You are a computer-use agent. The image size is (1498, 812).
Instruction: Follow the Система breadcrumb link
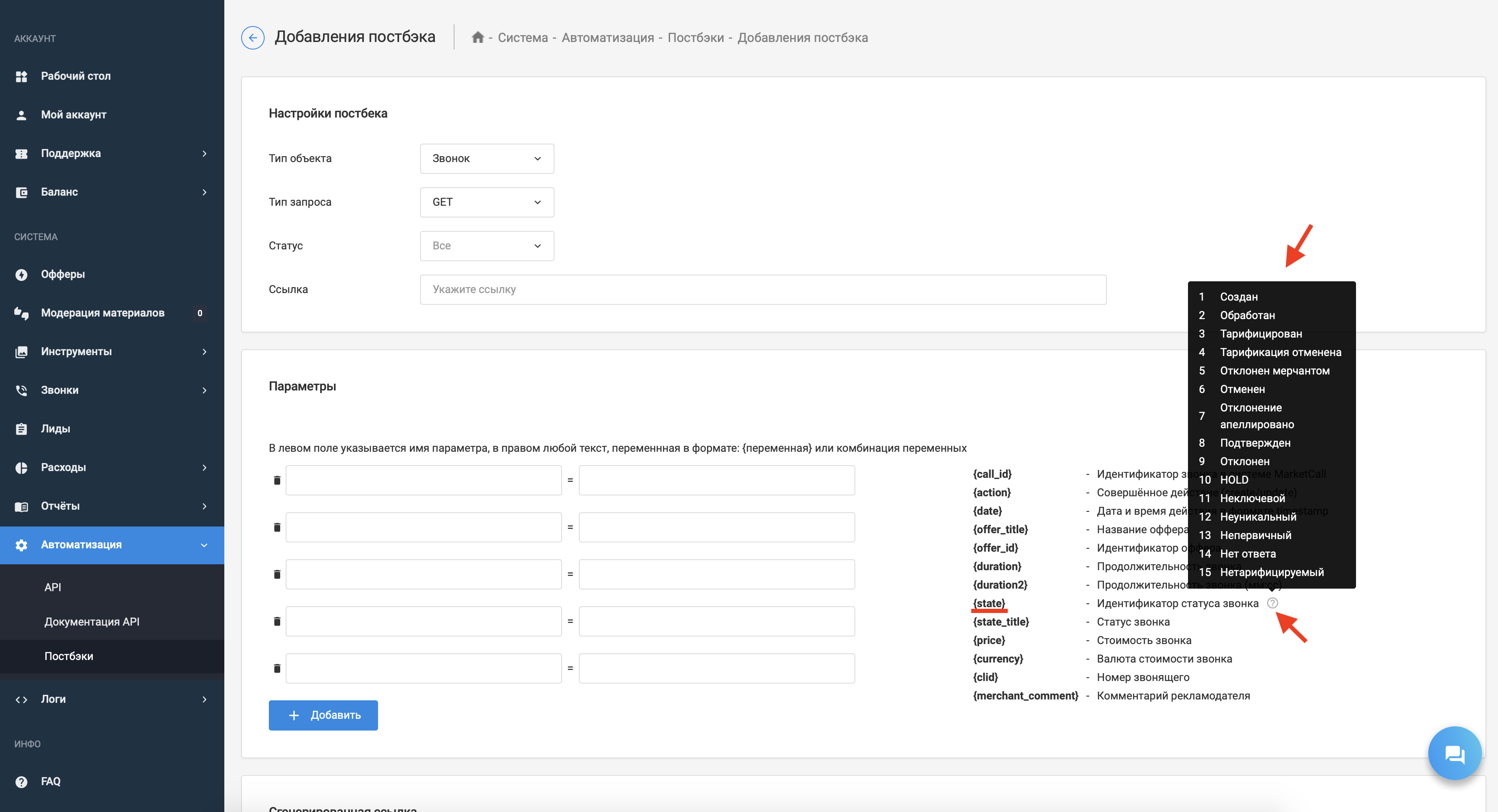pos(522,38)
